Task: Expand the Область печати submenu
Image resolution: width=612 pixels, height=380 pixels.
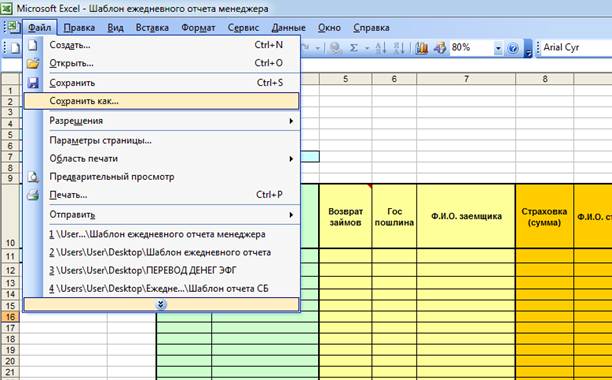Action: pyautogui.click(x=291, y=159)
